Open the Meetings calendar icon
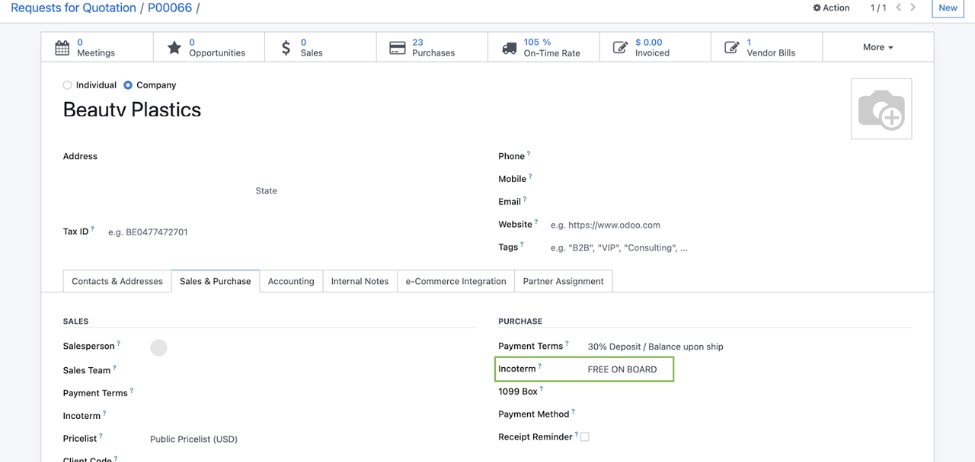The height and width of the screenshot is (462, 975). 62,48
